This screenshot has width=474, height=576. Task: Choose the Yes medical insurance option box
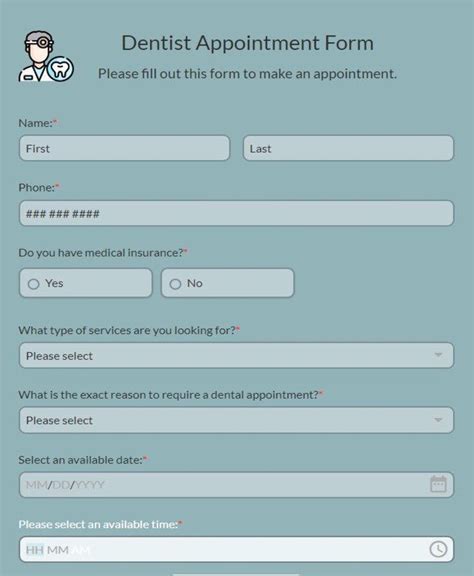pyautogui.click(x=86, y=283)
